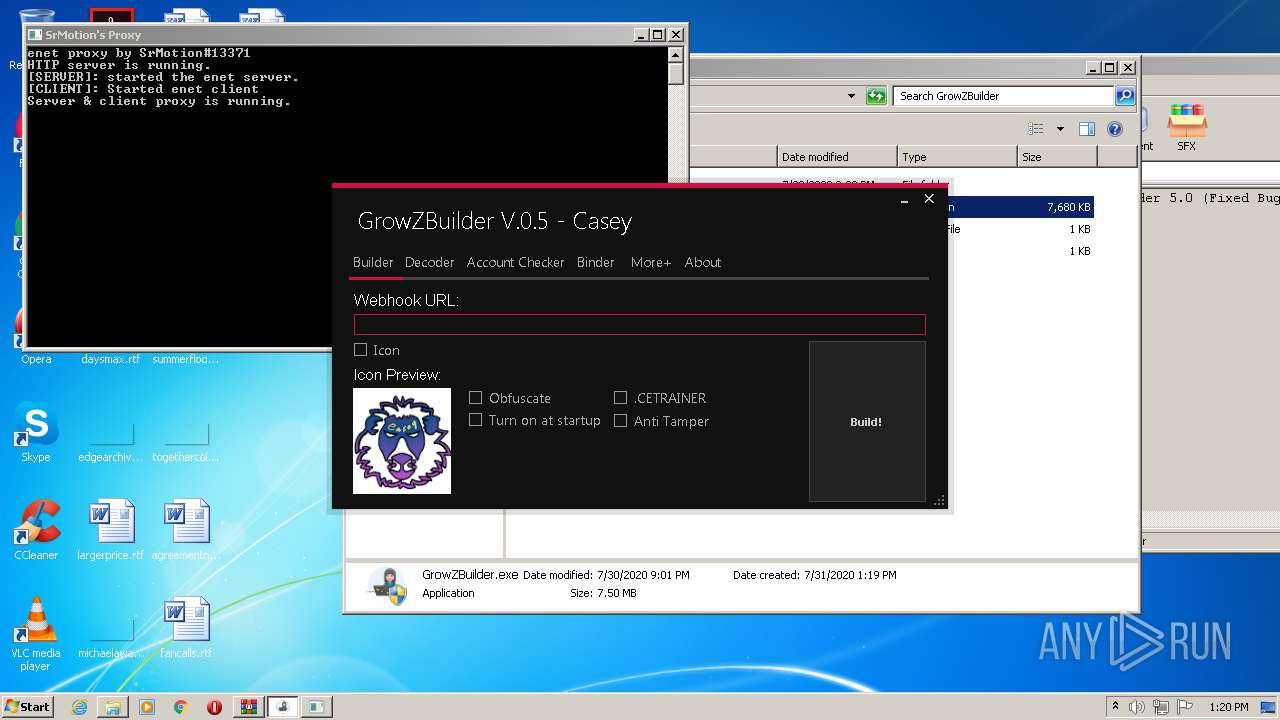The height and width of the screenshot is (720, 1280).
Task: Click the taskbar clock showing 1:20 PM
Action: [x=1229, y=707]
